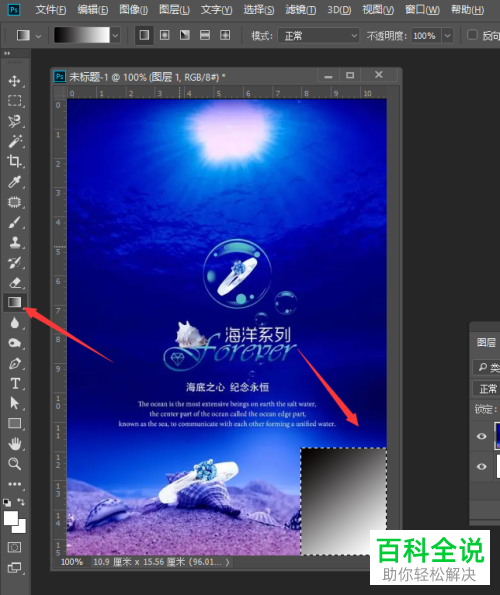Click the foreground color swatch

[11, 518]
